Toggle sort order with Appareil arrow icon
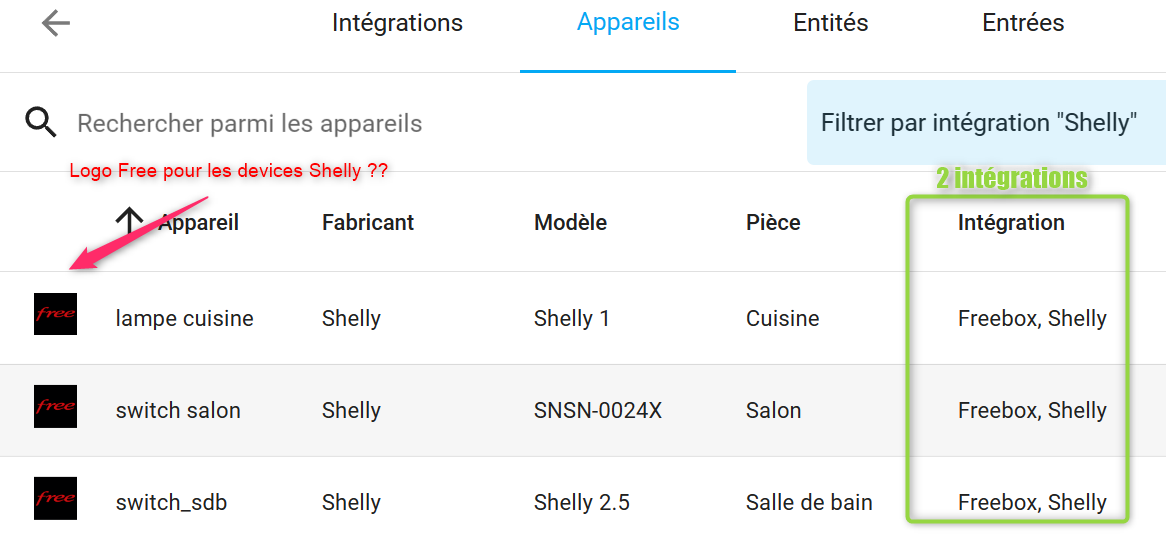 [129, 222]
